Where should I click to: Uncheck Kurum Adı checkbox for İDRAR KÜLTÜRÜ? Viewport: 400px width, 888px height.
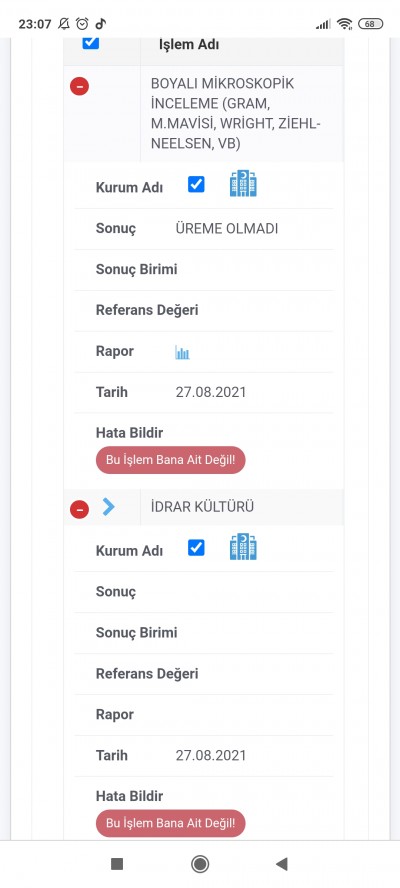pyautogui.click(x=197, y=548)
